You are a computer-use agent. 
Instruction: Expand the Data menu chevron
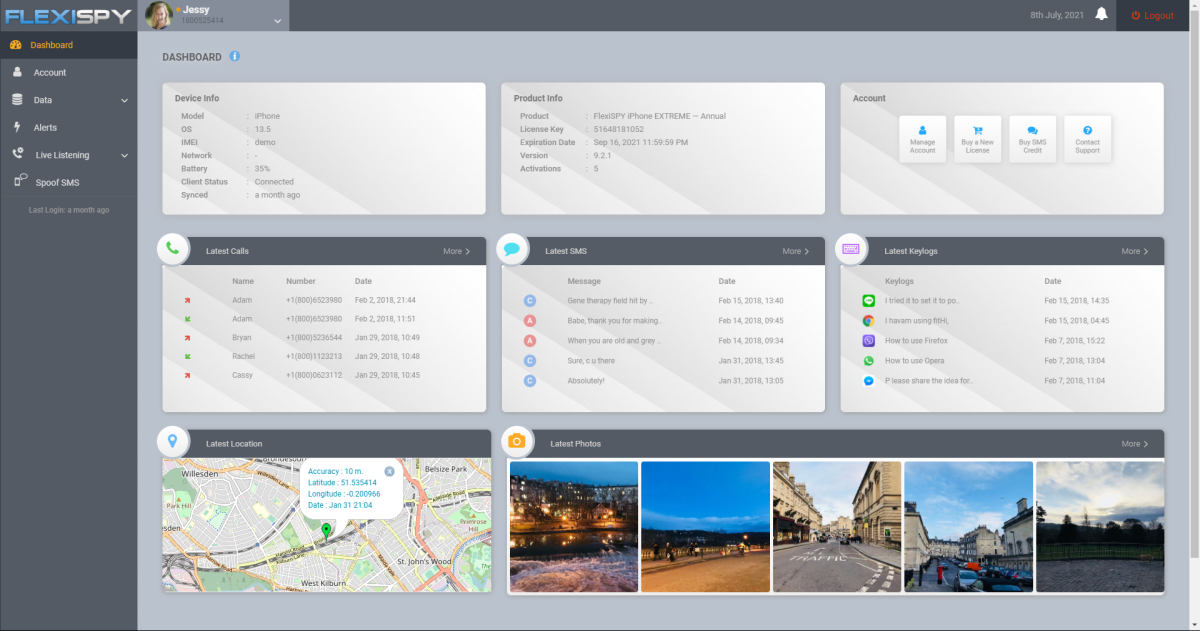[125, 101]
